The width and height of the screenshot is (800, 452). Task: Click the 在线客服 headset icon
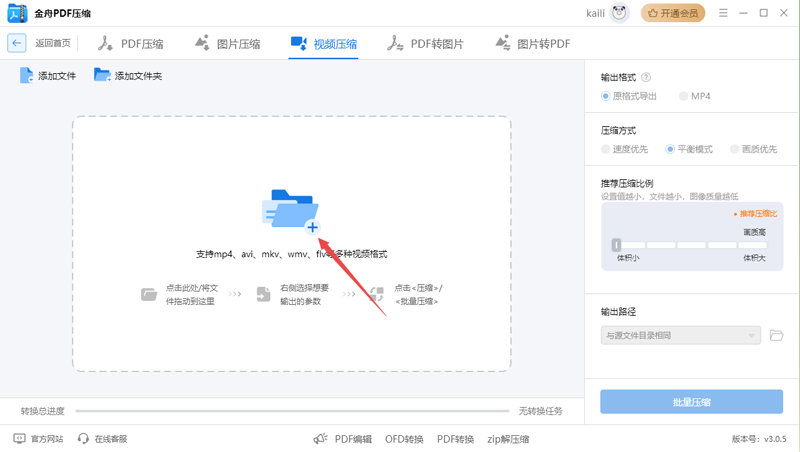click(83, 439)
